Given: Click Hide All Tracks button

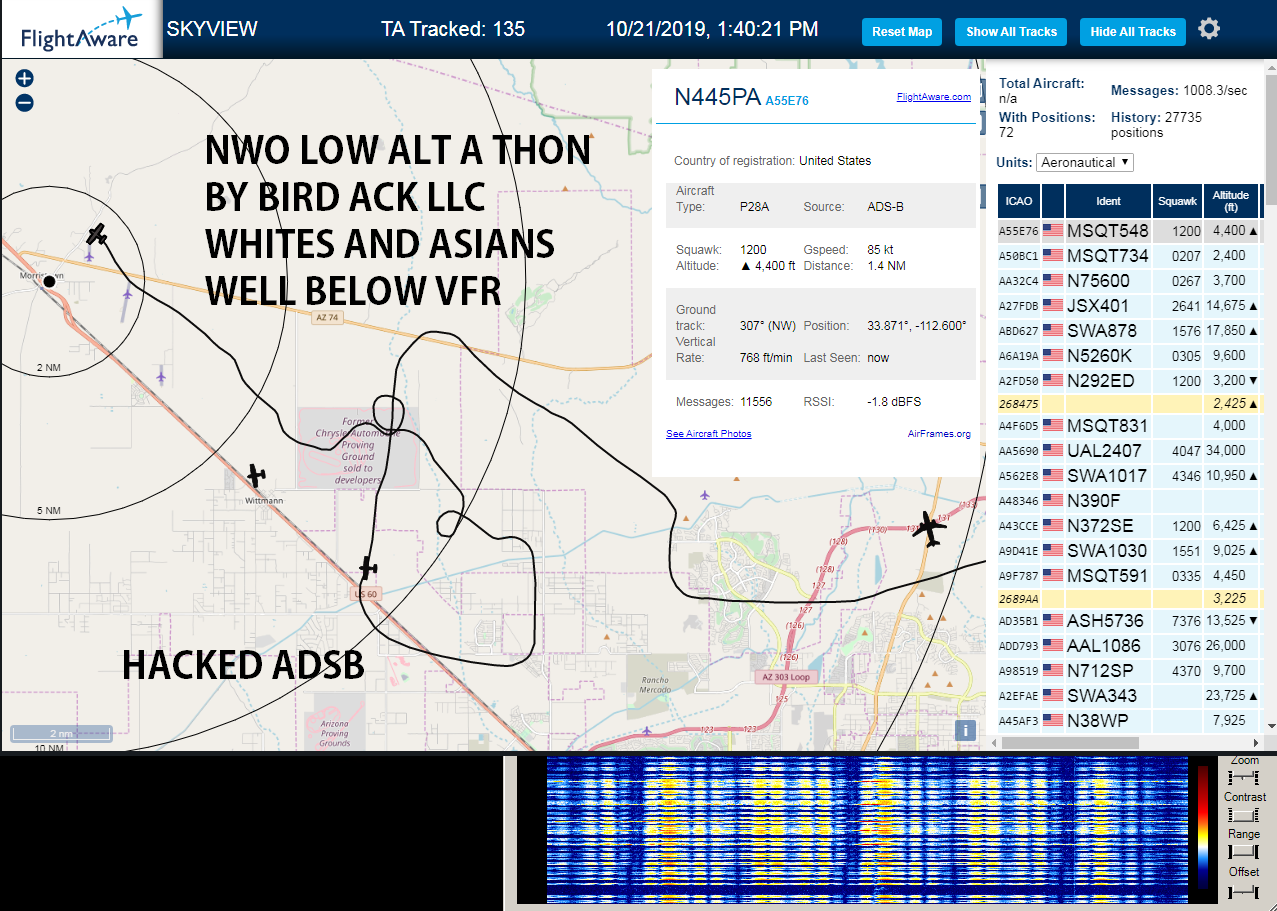Looking at the screenshot, I should point(1133,31).
